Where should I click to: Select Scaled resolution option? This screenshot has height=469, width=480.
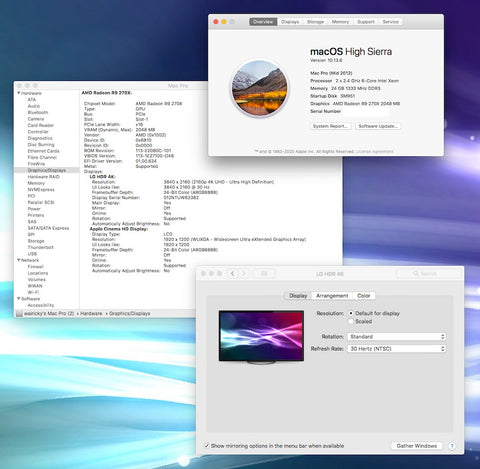pos(351,321)
